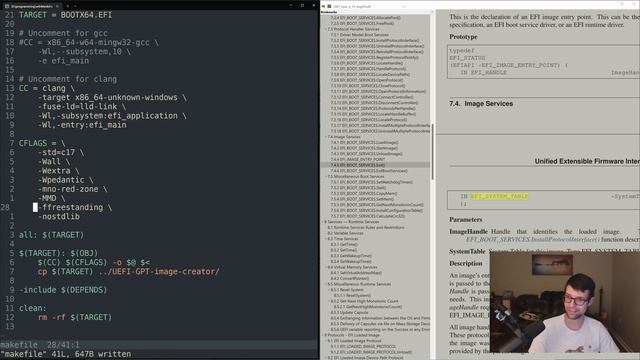Viewport: 640px width, 360px height.
Task: Collapse the 8.3 Time Services bookmark
Action: [x=326, y=239]
